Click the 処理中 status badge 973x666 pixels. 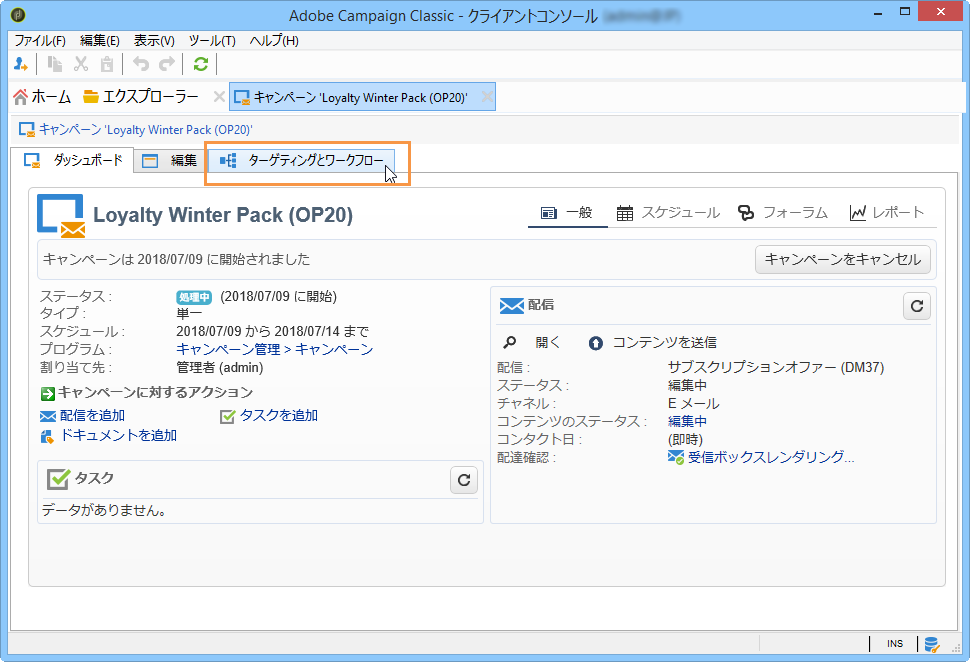pyautogui.click(x=194, y=297)
